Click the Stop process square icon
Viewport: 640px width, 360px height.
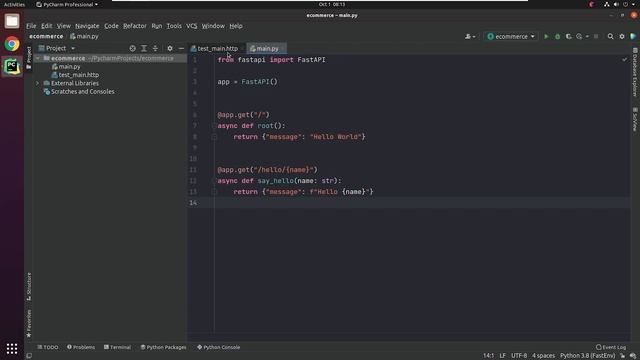pos(596,36)
